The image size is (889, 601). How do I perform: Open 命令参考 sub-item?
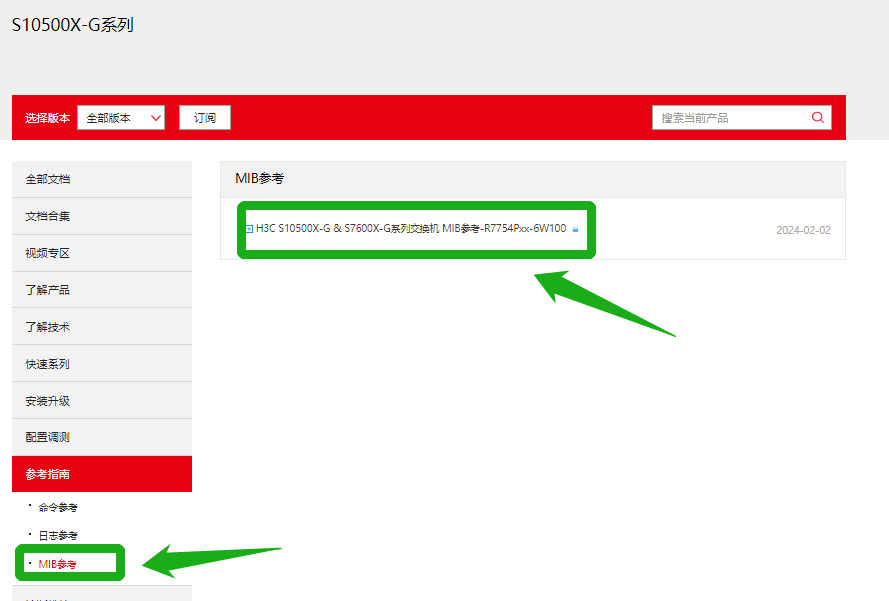[x=58, y=507]
